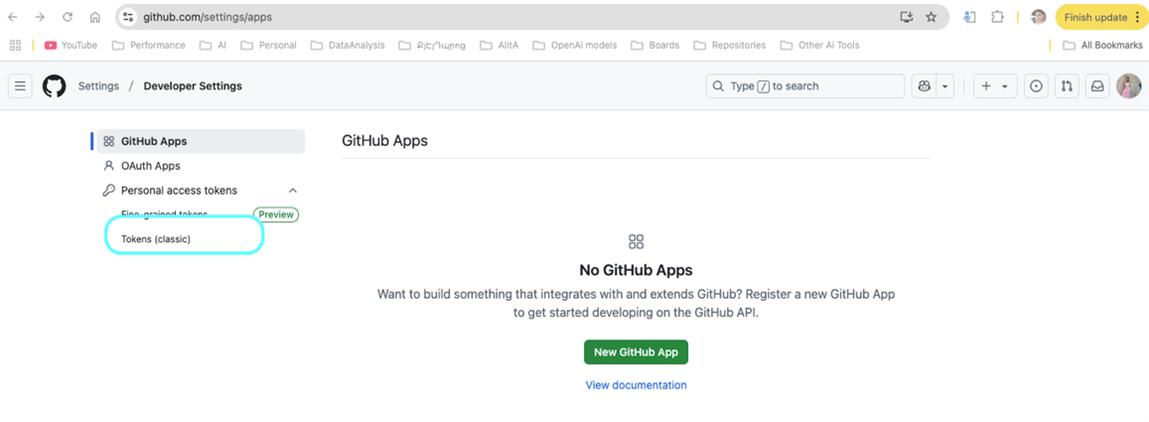Collapse Personal access tokens chevron
The image size is (1149, 422).
[293, 190]
